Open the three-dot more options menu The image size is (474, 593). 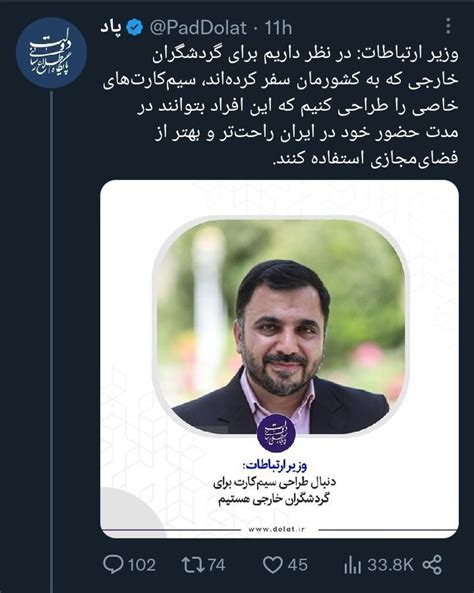[x=448, y=26]
